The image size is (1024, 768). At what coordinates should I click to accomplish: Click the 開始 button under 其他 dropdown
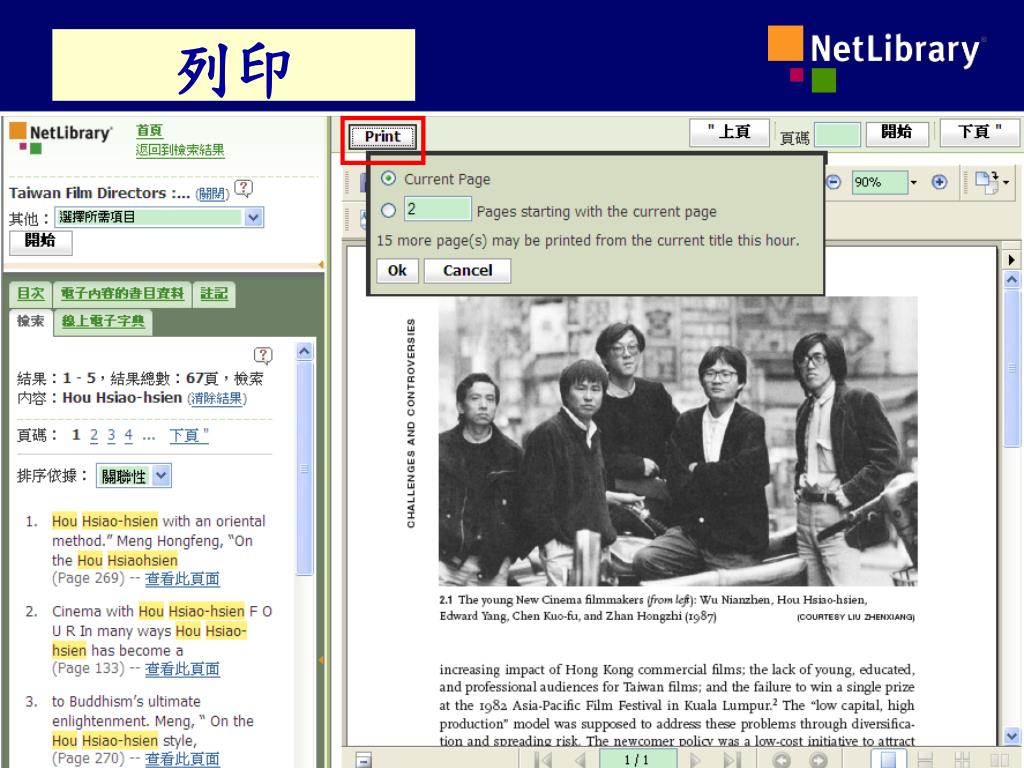click(40, 242)
